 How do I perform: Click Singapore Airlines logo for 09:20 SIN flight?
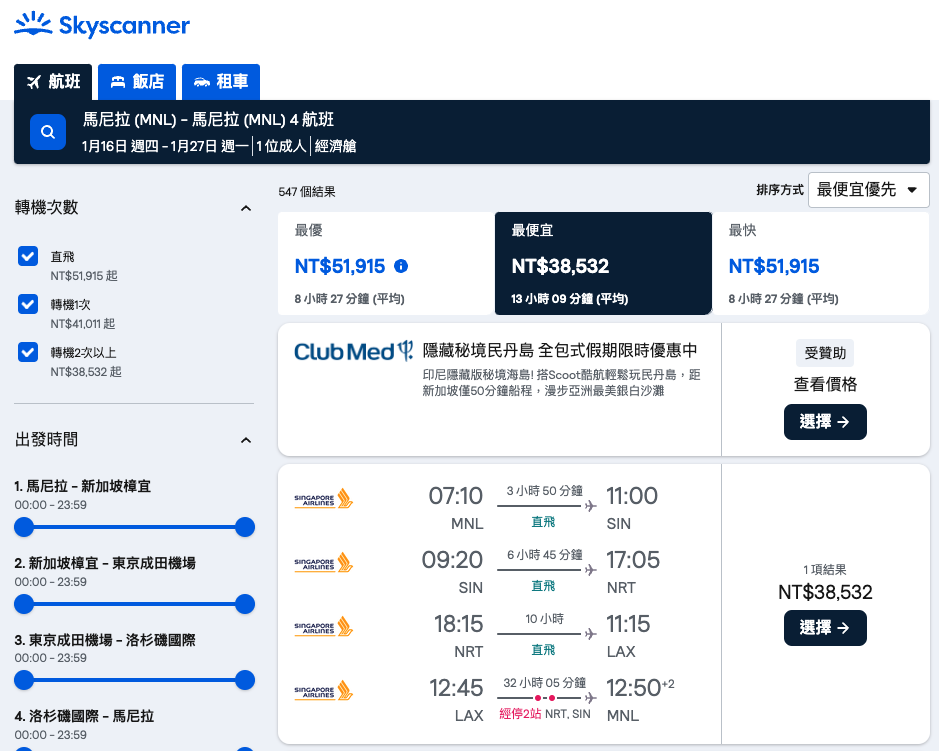point(323,563)
